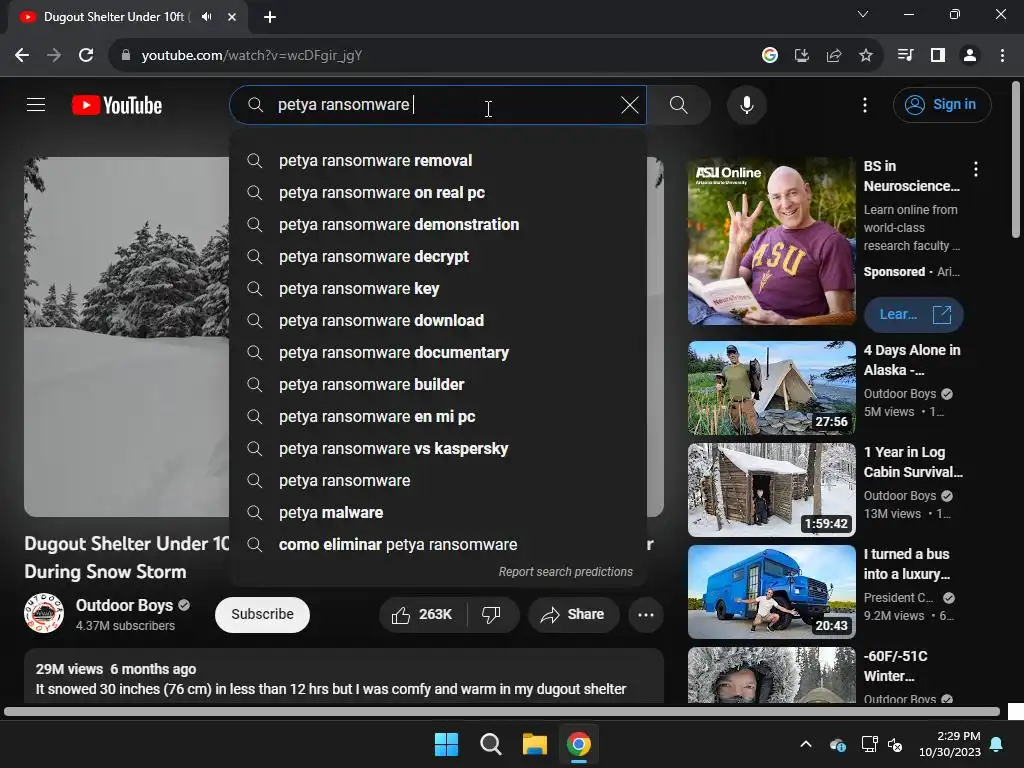Open 1 Year in Log Cabin Survival title

pyautogui.click(x=913, y=462)
